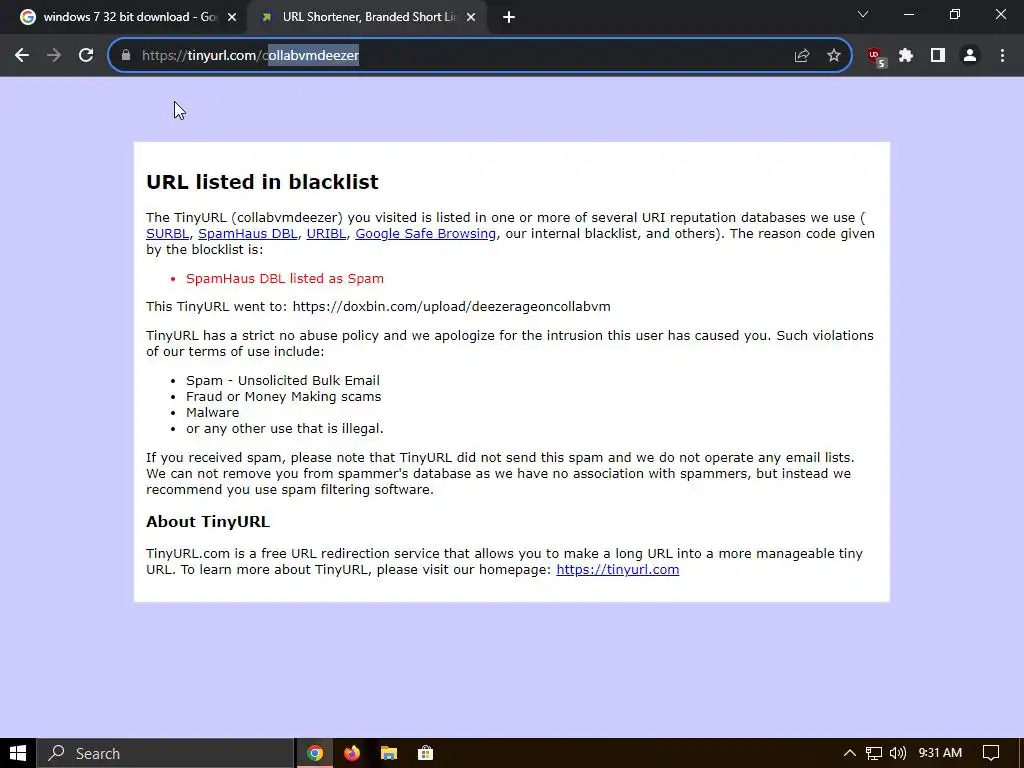Open the Extensions puzzle menu

(906, 56)
